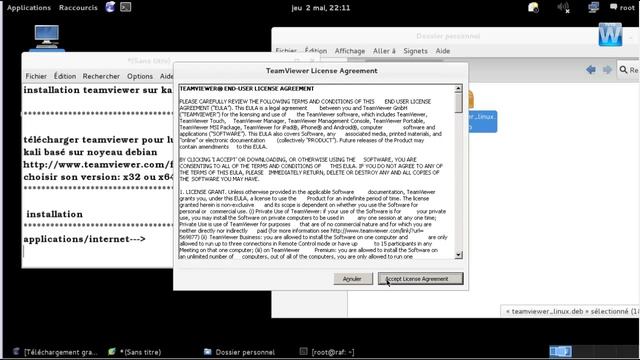Viewport: 640px width, 360px height.
Task: Open Aller à menu in file manager
Action: point(384,51)
